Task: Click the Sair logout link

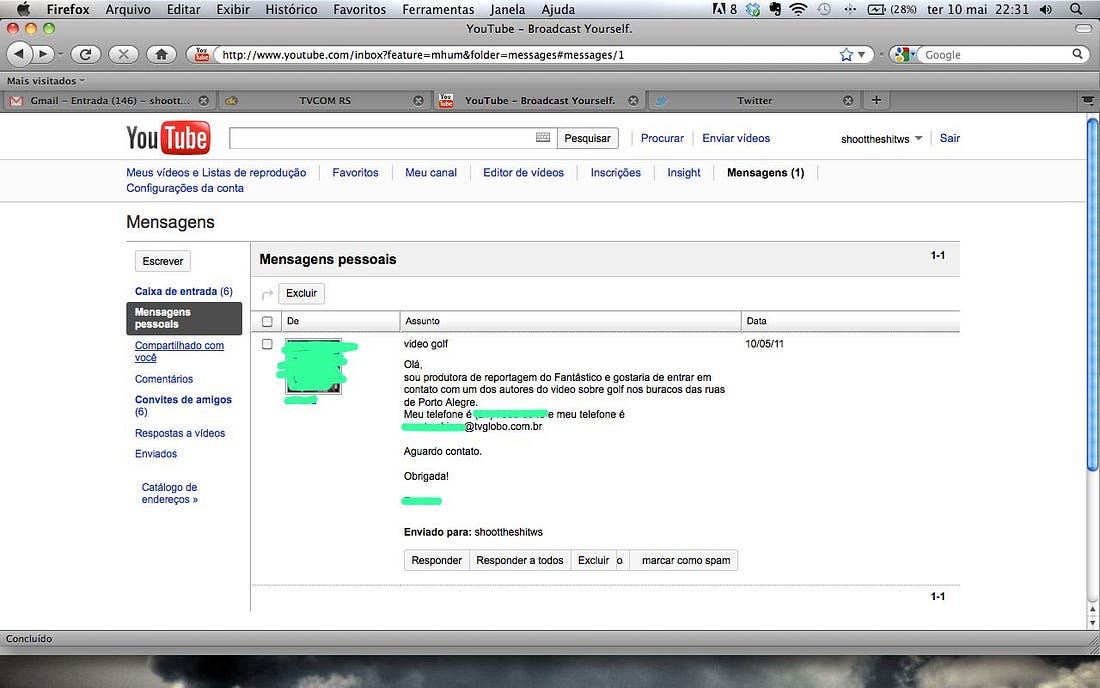Action: coord(949,138)
